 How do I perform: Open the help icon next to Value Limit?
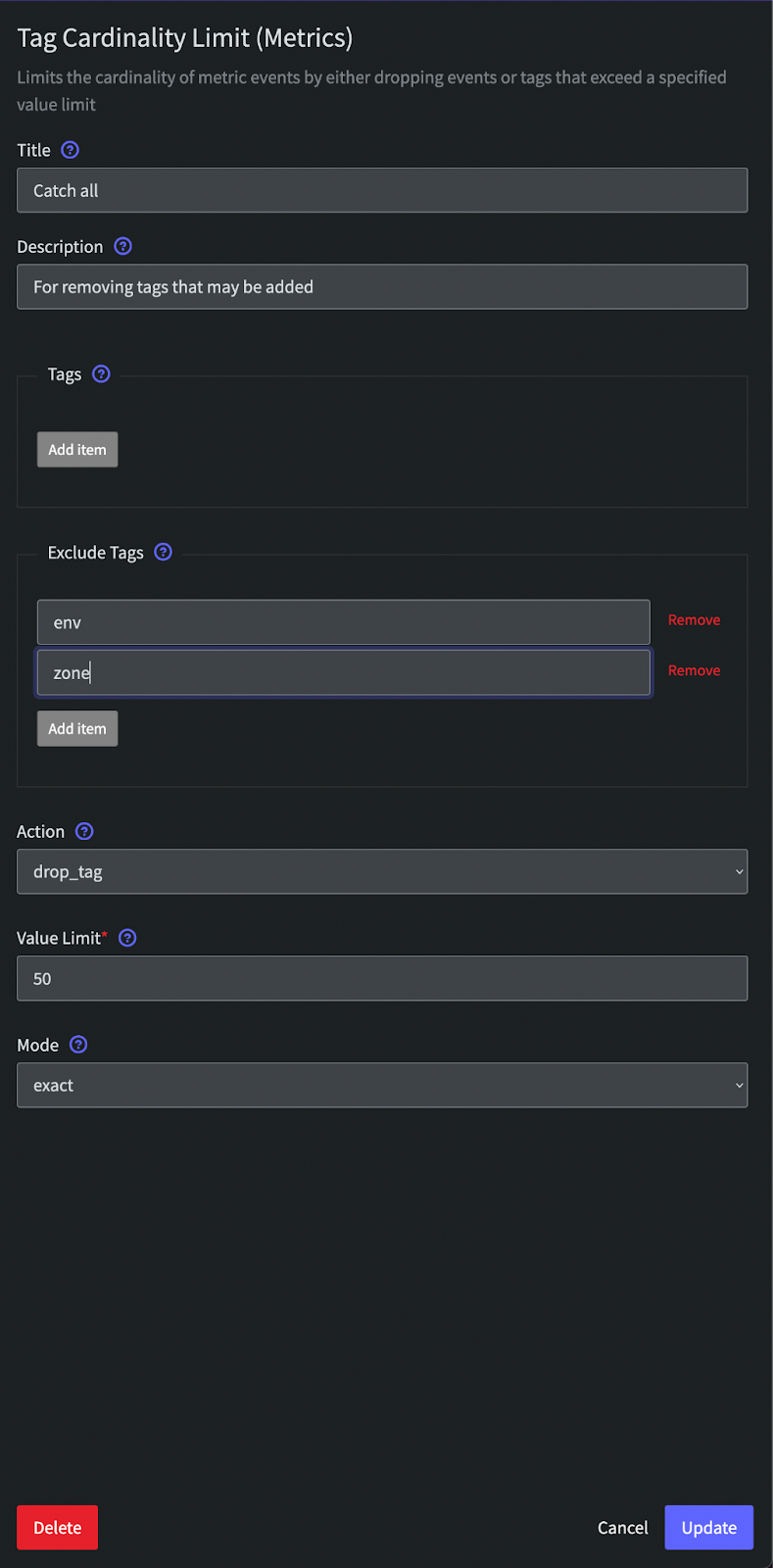coord(127,938)
